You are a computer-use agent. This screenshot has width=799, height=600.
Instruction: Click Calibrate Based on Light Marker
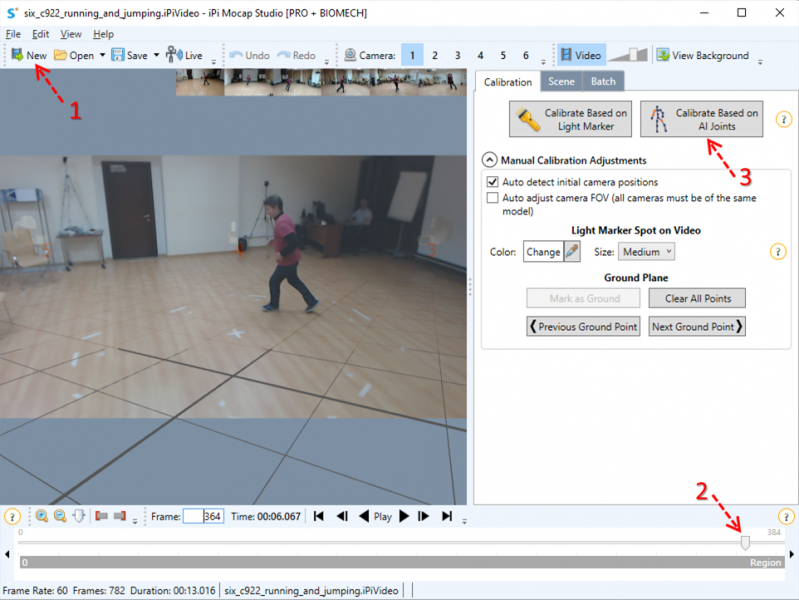[570, 119]
